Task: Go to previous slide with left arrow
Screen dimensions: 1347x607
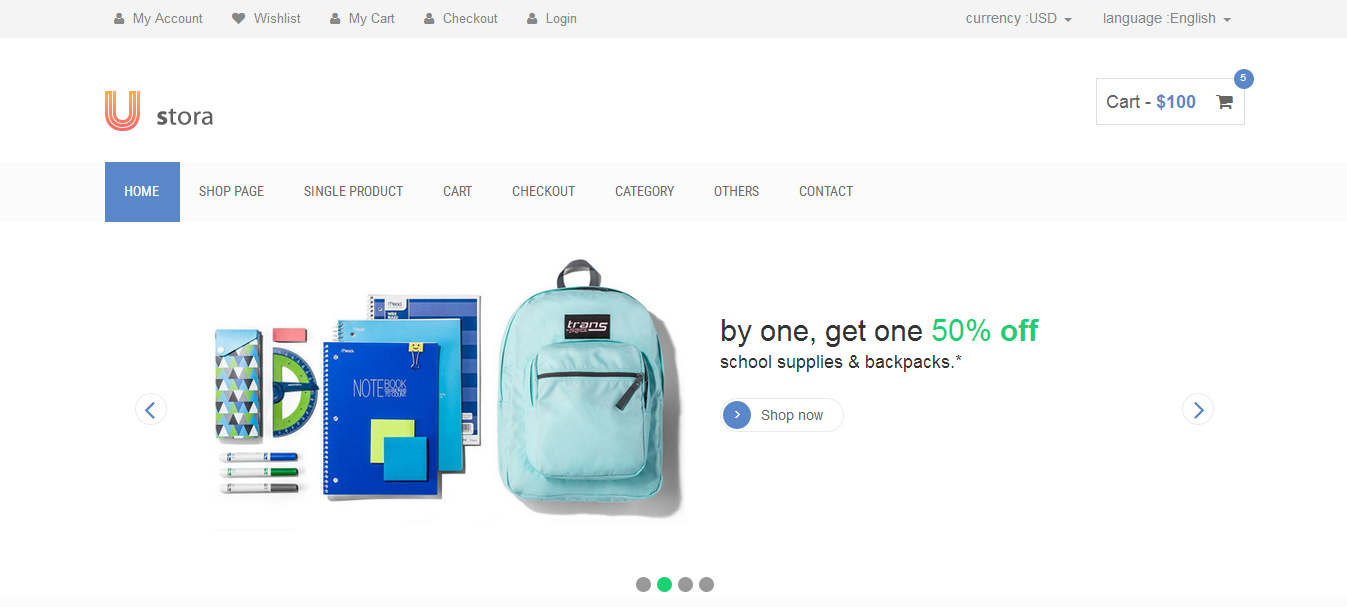Action: (151, 409)
